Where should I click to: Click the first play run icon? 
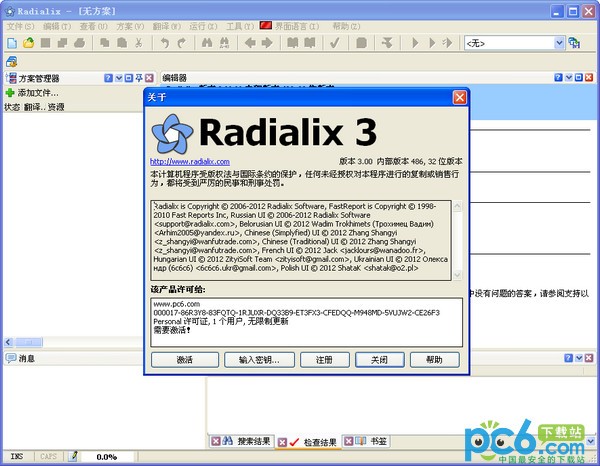[x=415, y=42]
